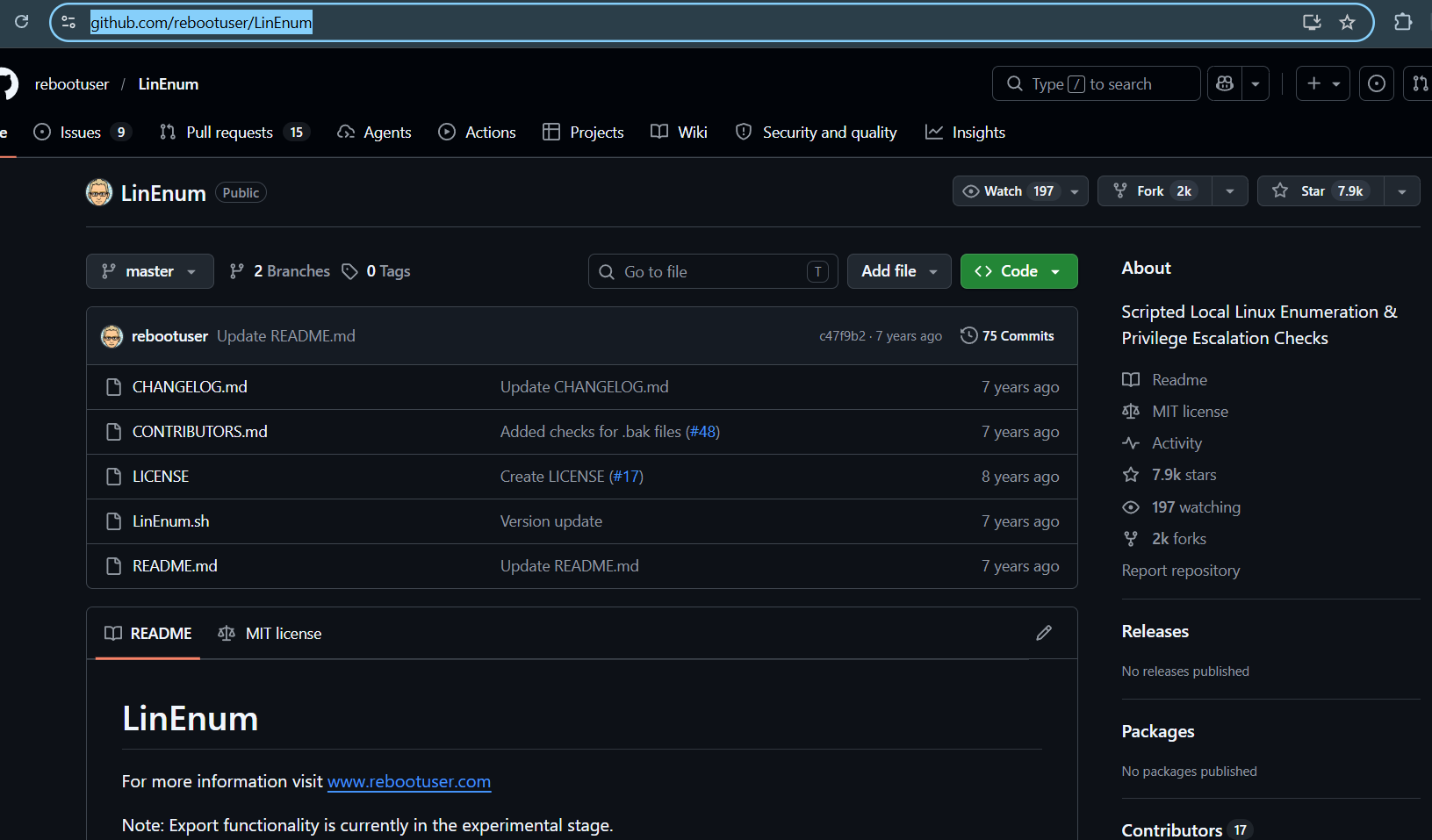Image resolution: width=1432 pixels, height=840 pixels.
Task: Reload the page with the refresh icon
Action: click(x=22, y=22)
